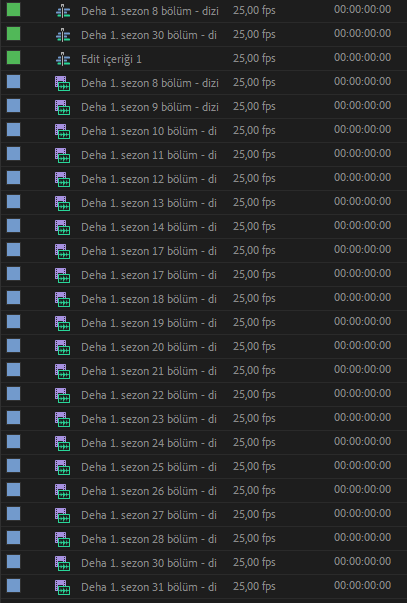Click the 25,00 fps value of Deha 20 bölüm
The width and height of the screenshot is (407, 603).
click(254, 346)
